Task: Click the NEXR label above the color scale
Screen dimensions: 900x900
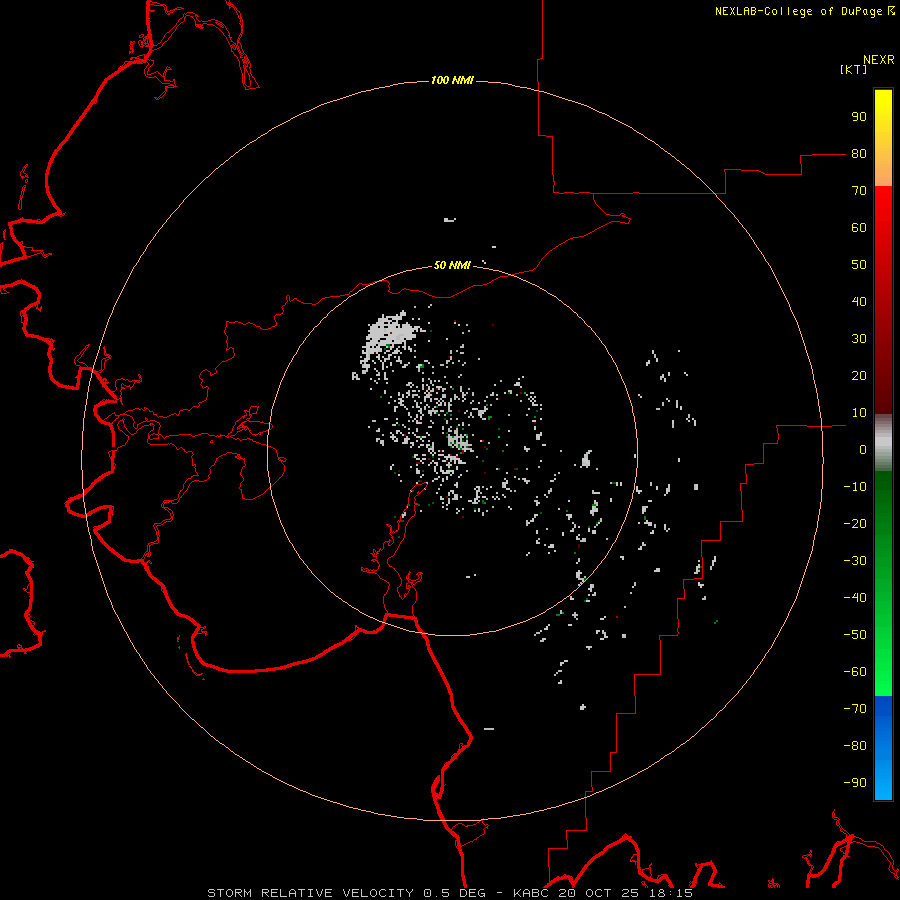Action: 879,60
